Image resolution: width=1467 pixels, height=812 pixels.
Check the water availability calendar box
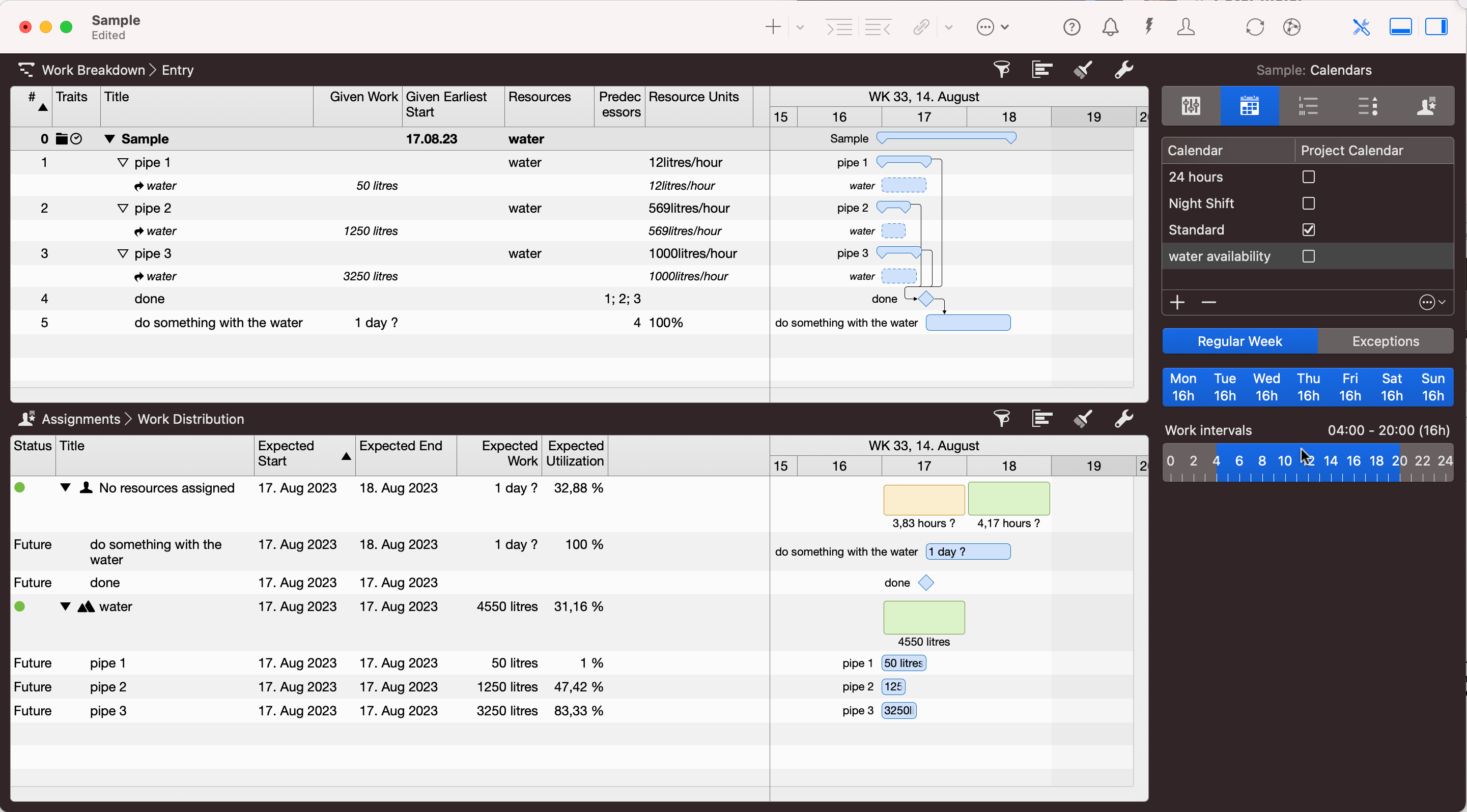(1308, 256)
